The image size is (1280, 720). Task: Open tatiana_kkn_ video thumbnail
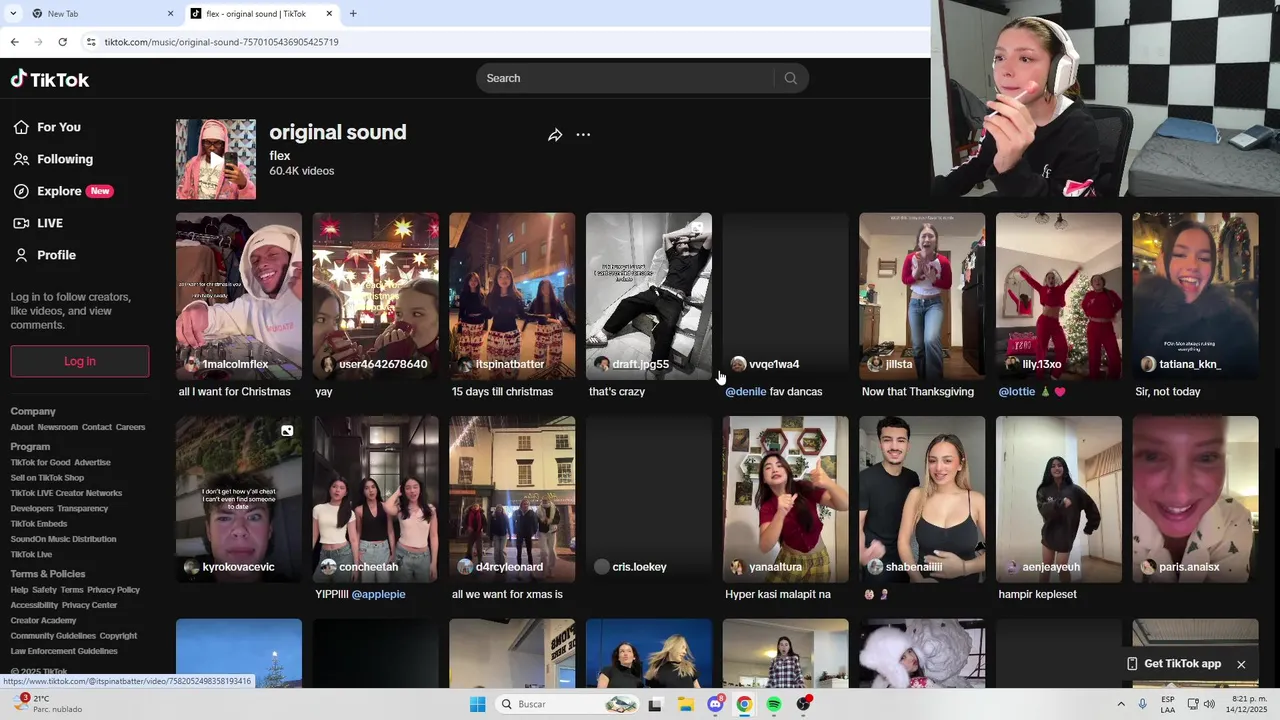(1196, 296)
